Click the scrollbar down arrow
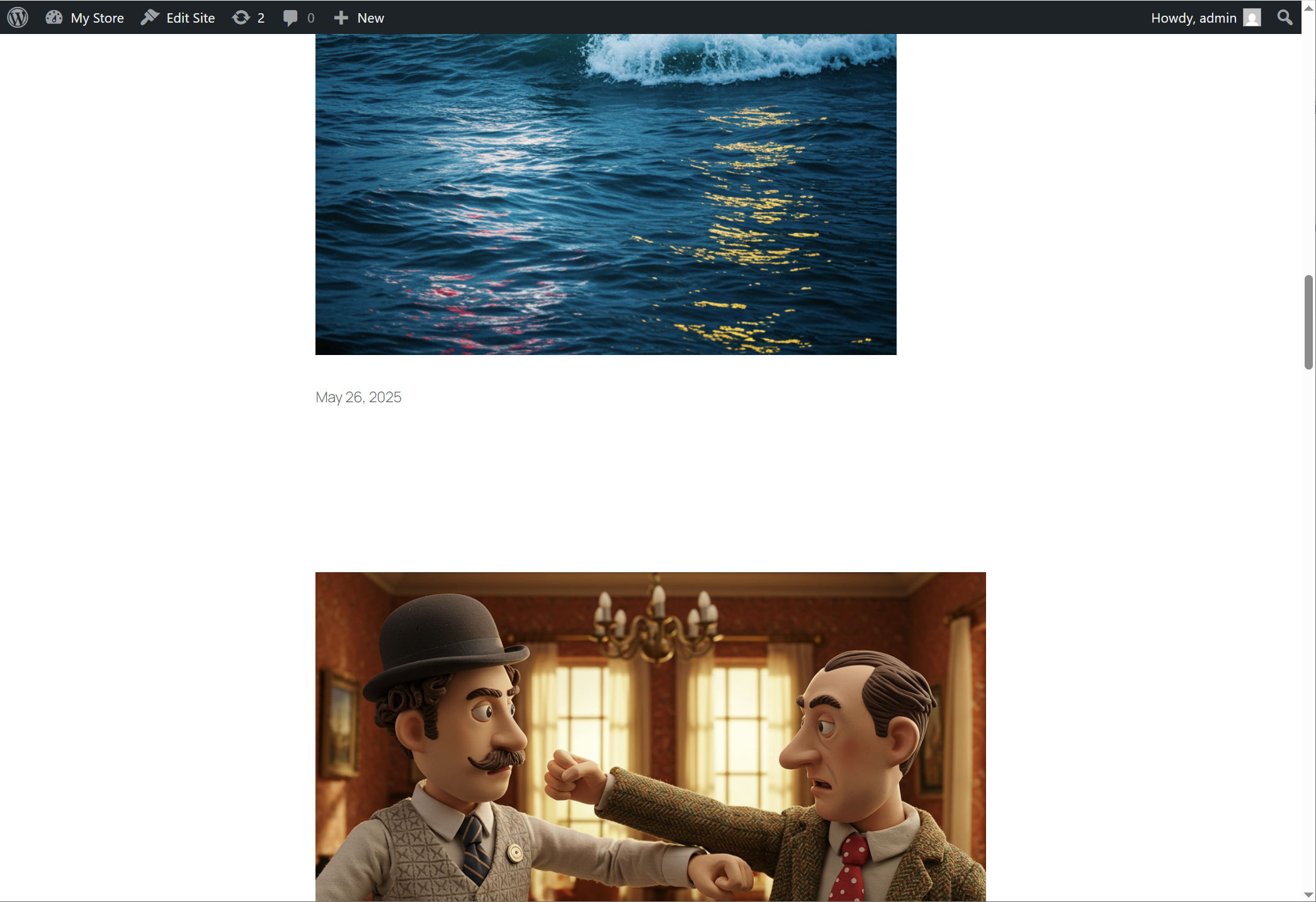This screenshot has width=1316, height=902. pyautogui.click(x=1308, y=894)
